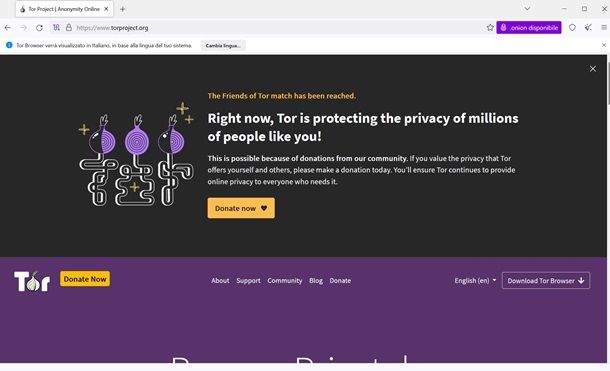610x371 pixels.
Task: Click the padlock site security icon
Action: [69, 28]
